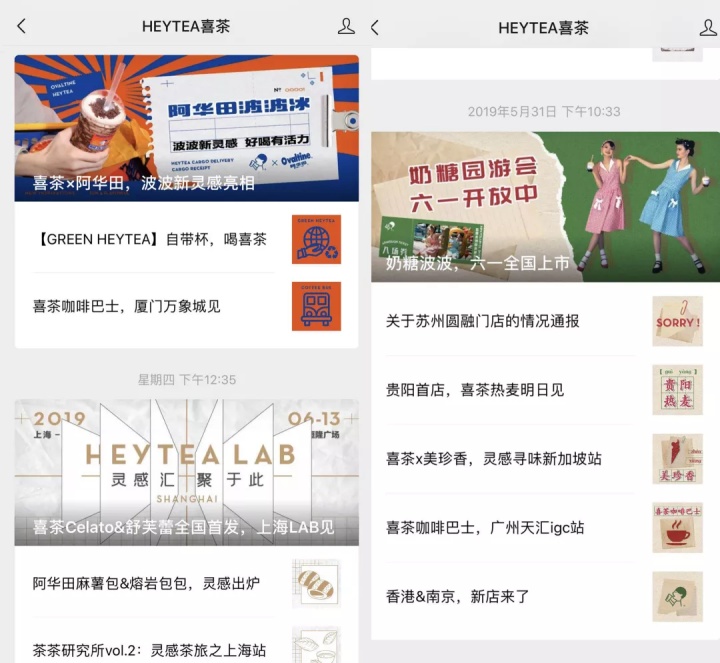Tap the SORRY! thumbnail
720x663 pixels.
pos(677,321)
